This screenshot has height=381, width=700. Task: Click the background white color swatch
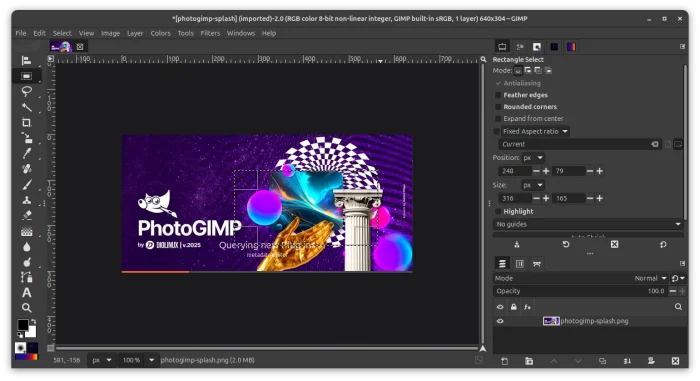32,332
